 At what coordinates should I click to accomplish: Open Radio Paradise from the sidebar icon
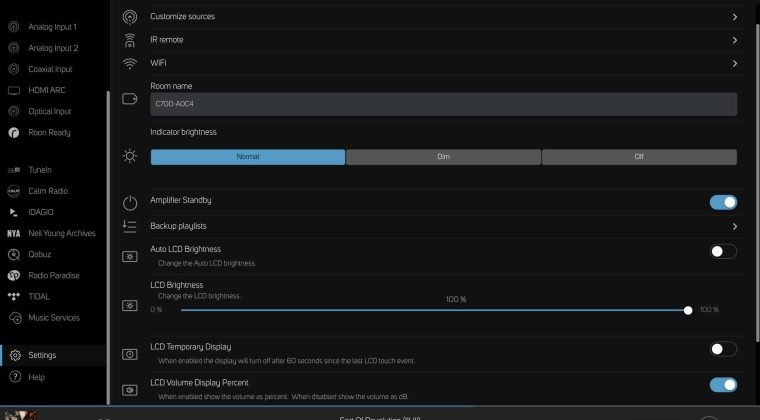coord(14,276)
